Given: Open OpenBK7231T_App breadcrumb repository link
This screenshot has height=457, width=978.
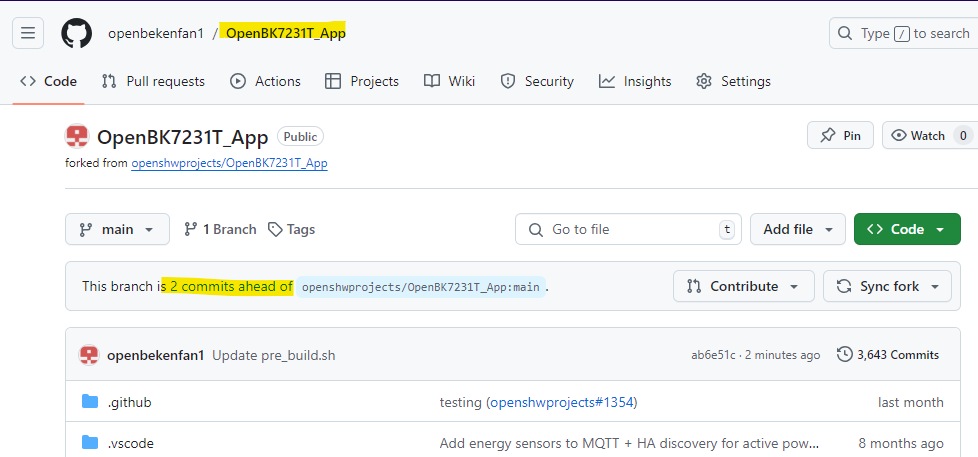Looking at the screenshot, I should pos(286,34).
